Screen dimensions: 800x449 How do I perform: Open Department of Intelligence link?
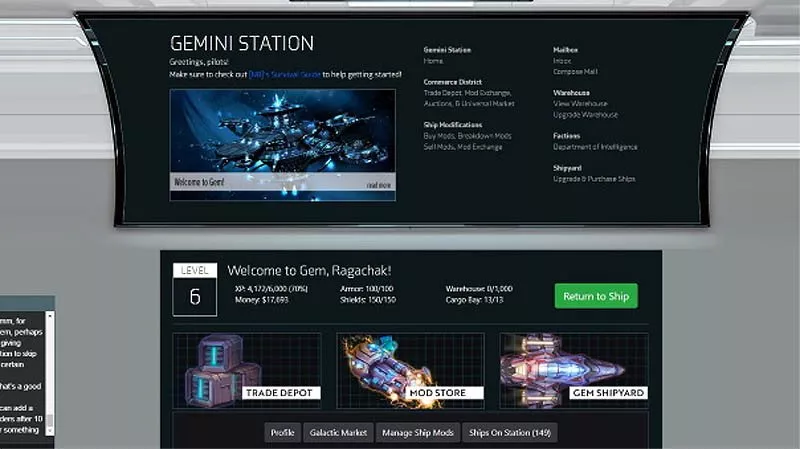tap(595, 147)
